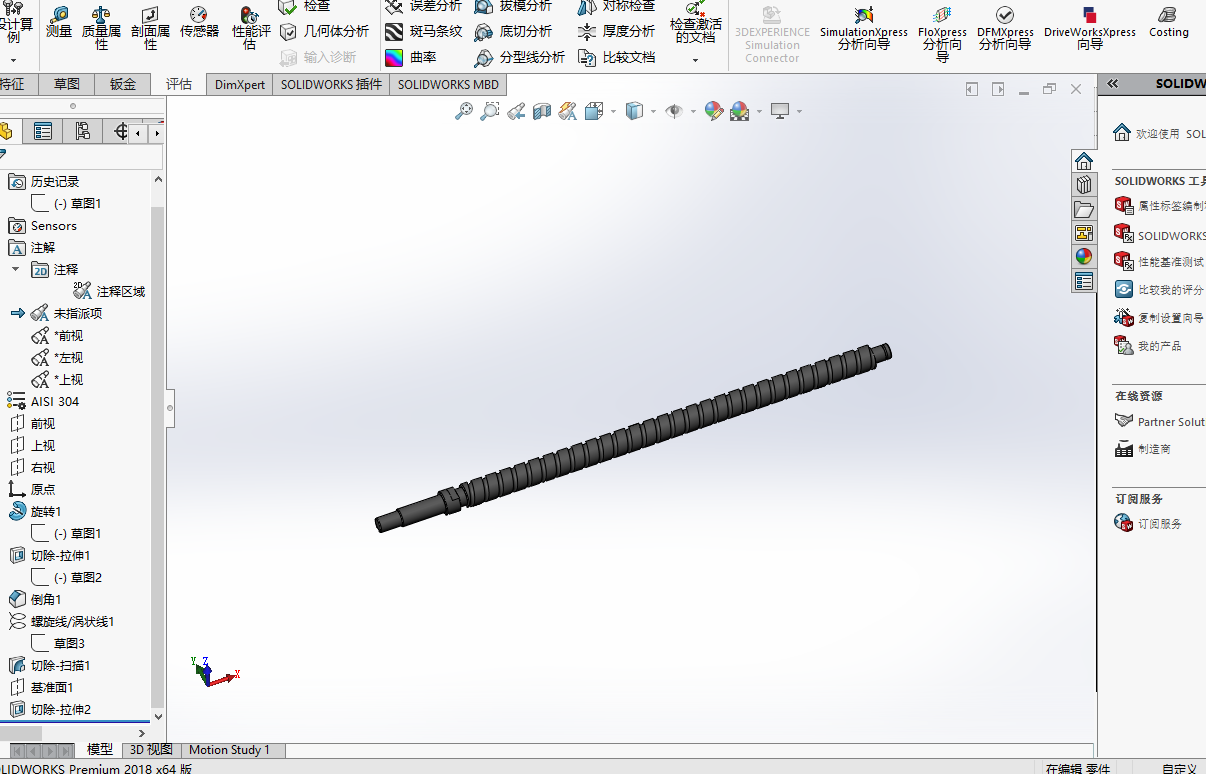Open 性能基准测试 link

[1160, 262]
